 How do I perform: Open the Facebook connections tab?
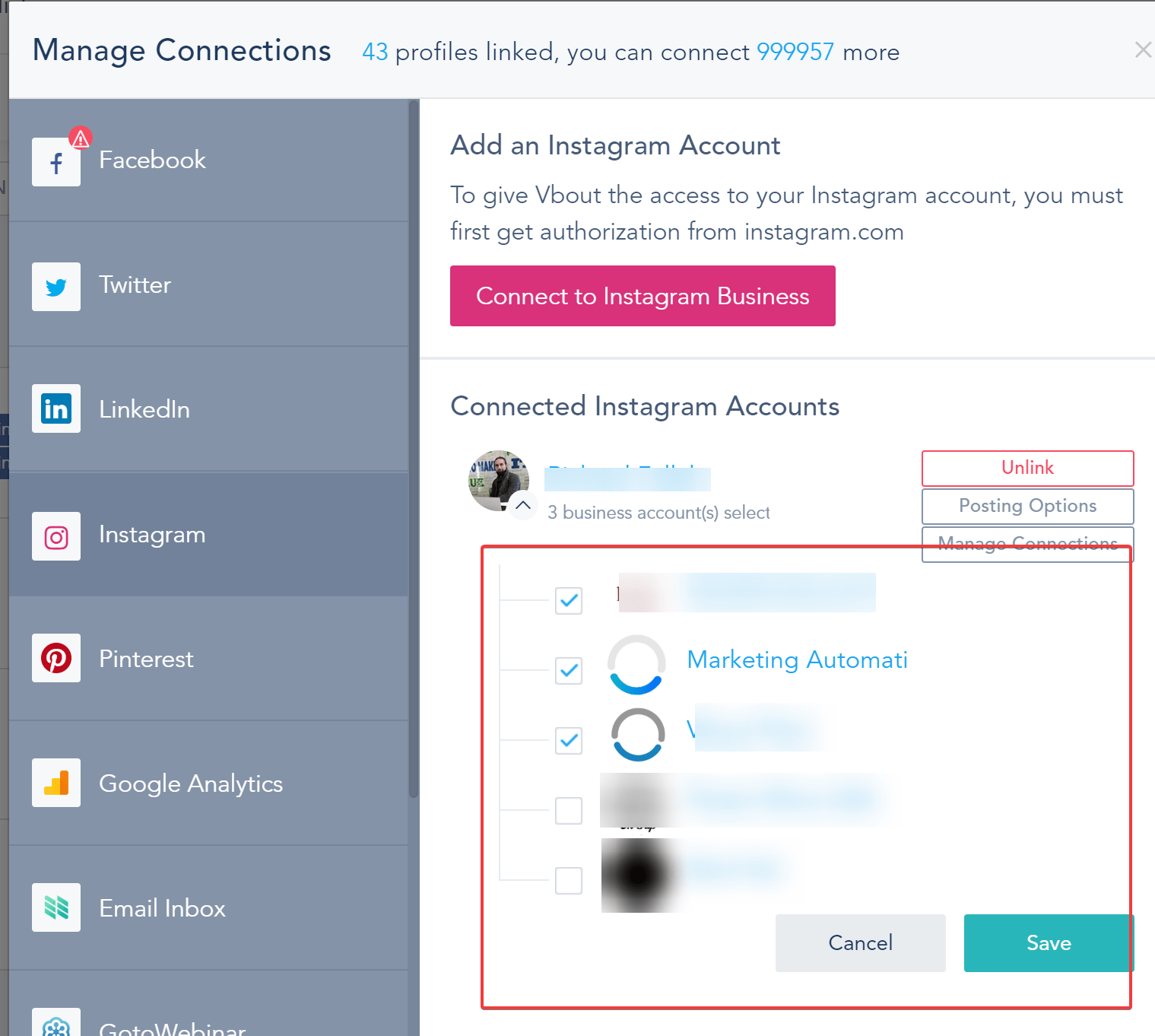pyautogui.click(x=208, y=160)
